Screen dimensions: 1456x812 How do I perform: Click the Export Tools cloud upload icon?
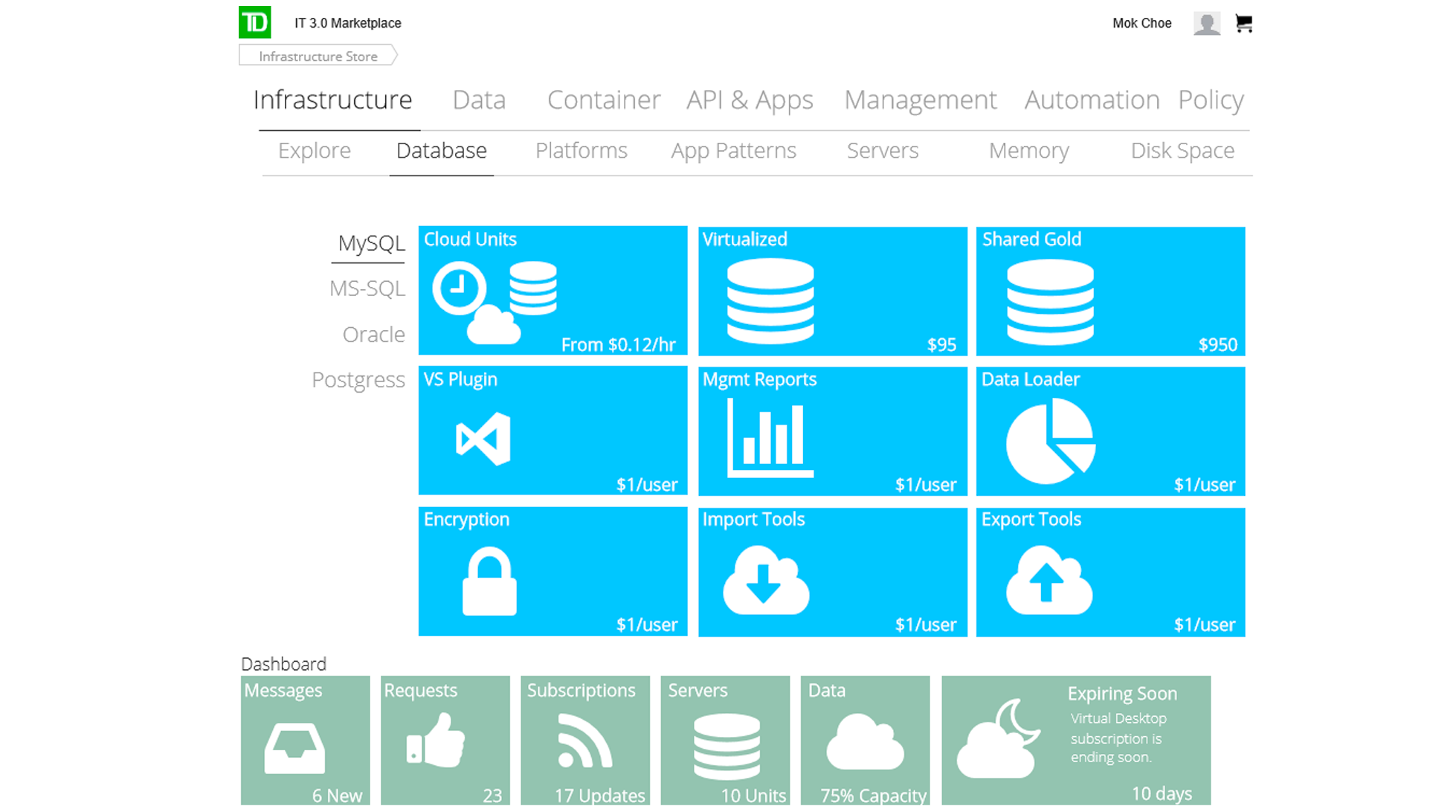(x=1048, y=581)
